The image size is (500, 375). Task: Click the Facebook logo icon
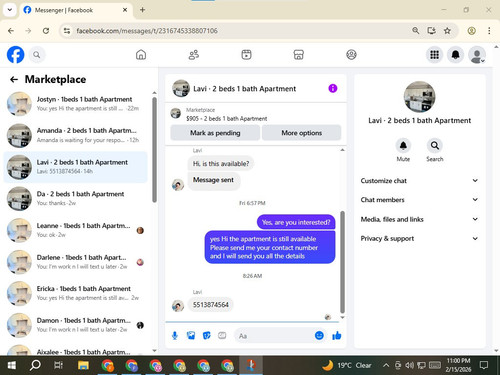coord(15,55)
